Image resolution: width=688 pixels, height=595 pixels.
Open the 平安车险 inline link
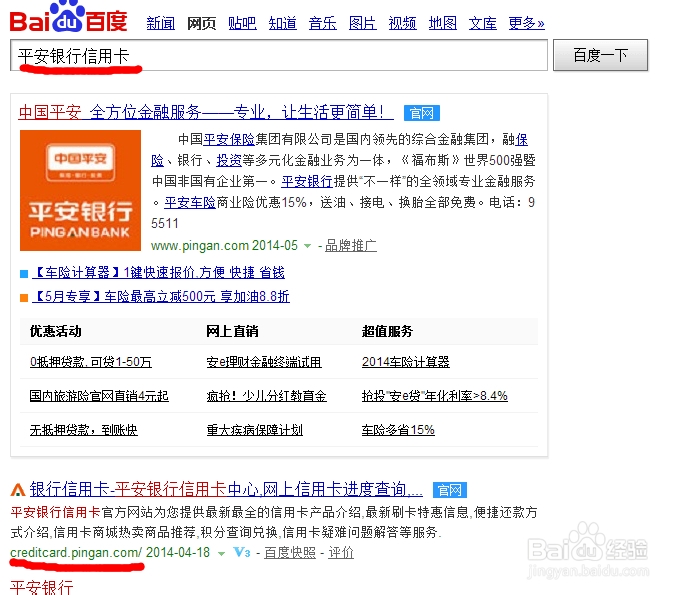pos(190,202)
